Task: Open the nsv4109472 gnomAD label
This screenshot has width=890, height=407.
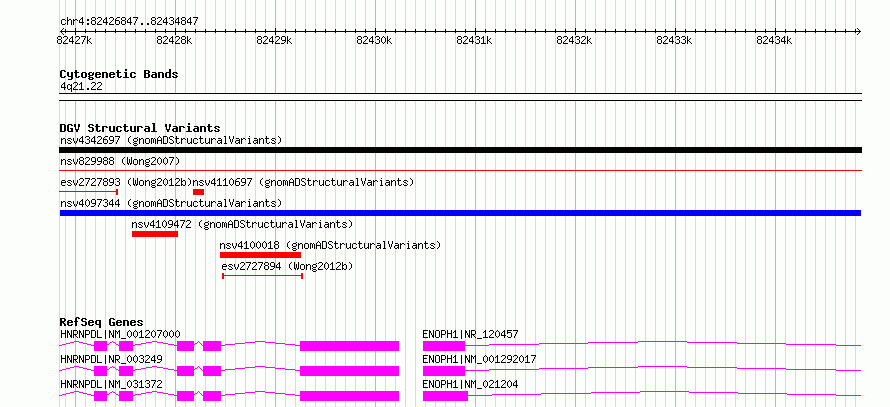Action: (242, 224)
